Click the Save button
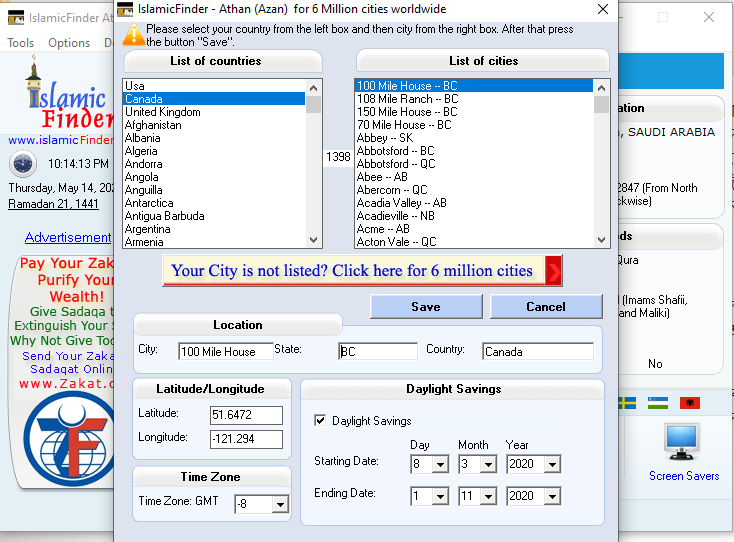Viewport: 734px width, 542px height. click(x=426, y=307)
